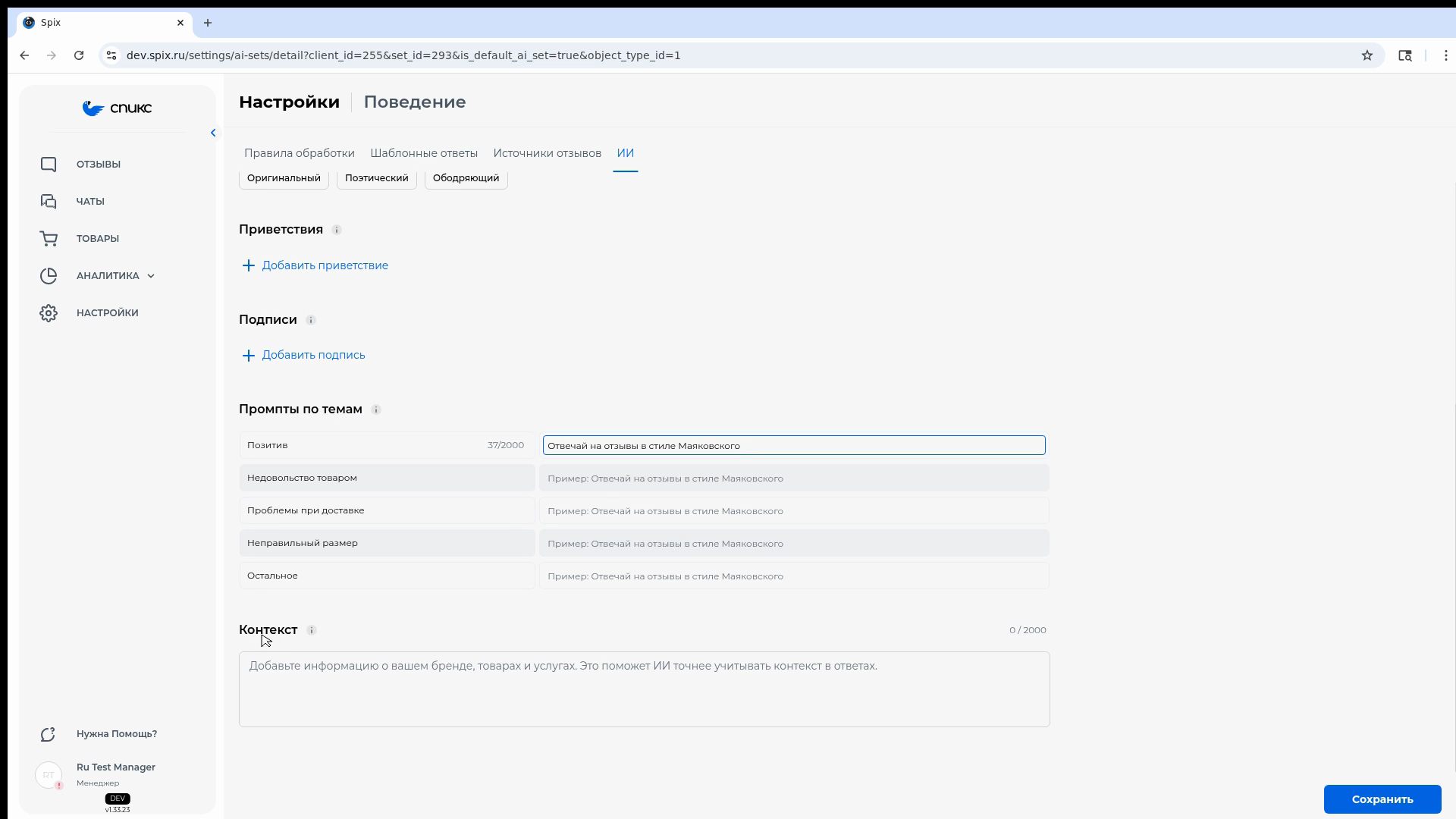The width and height of the screenshot is (1456, 819).
Task: Close the Spix browser tab
Action: click(x=180, y=23)
